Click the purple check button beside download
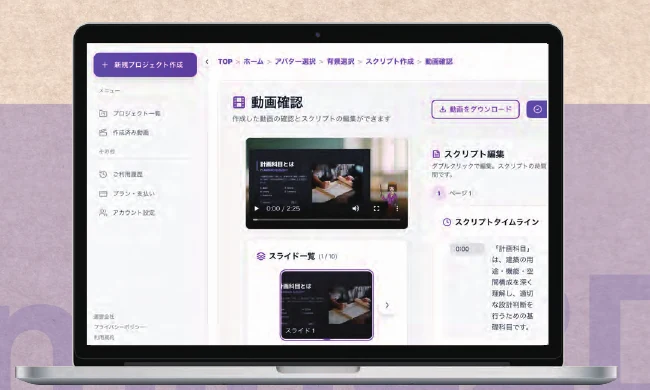 pos(537,109)
